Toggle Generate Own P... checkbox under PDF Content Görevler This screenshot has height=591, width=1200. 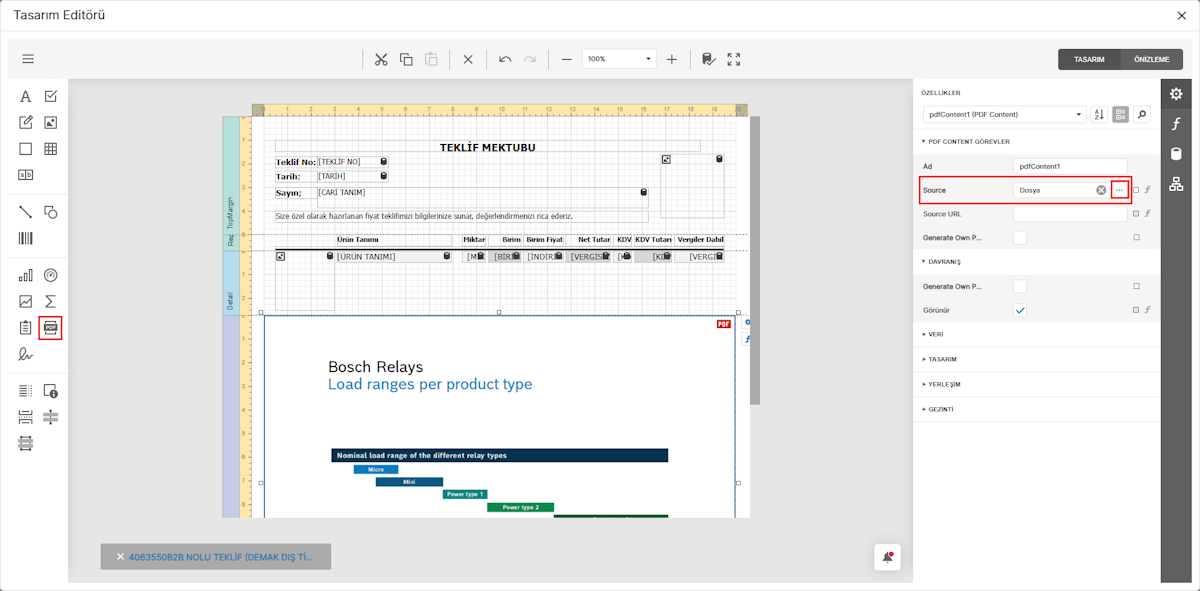coord(1020,237)
